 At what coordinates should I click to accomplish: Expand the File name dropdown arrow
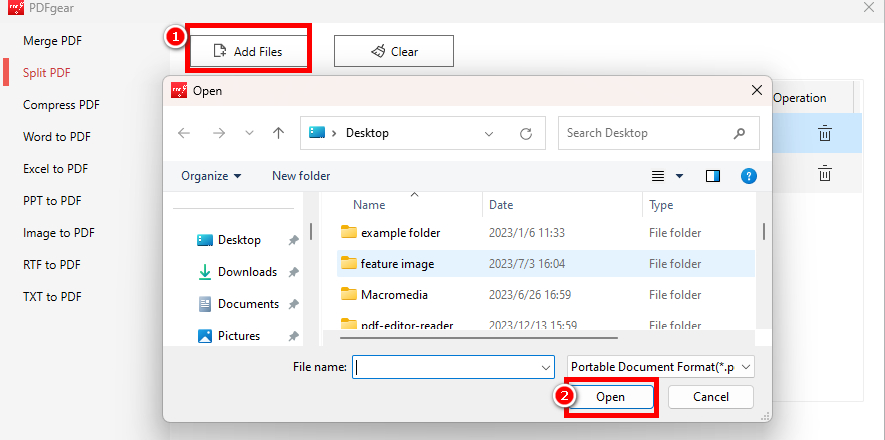pyautogui.click(x=546, y=367)
